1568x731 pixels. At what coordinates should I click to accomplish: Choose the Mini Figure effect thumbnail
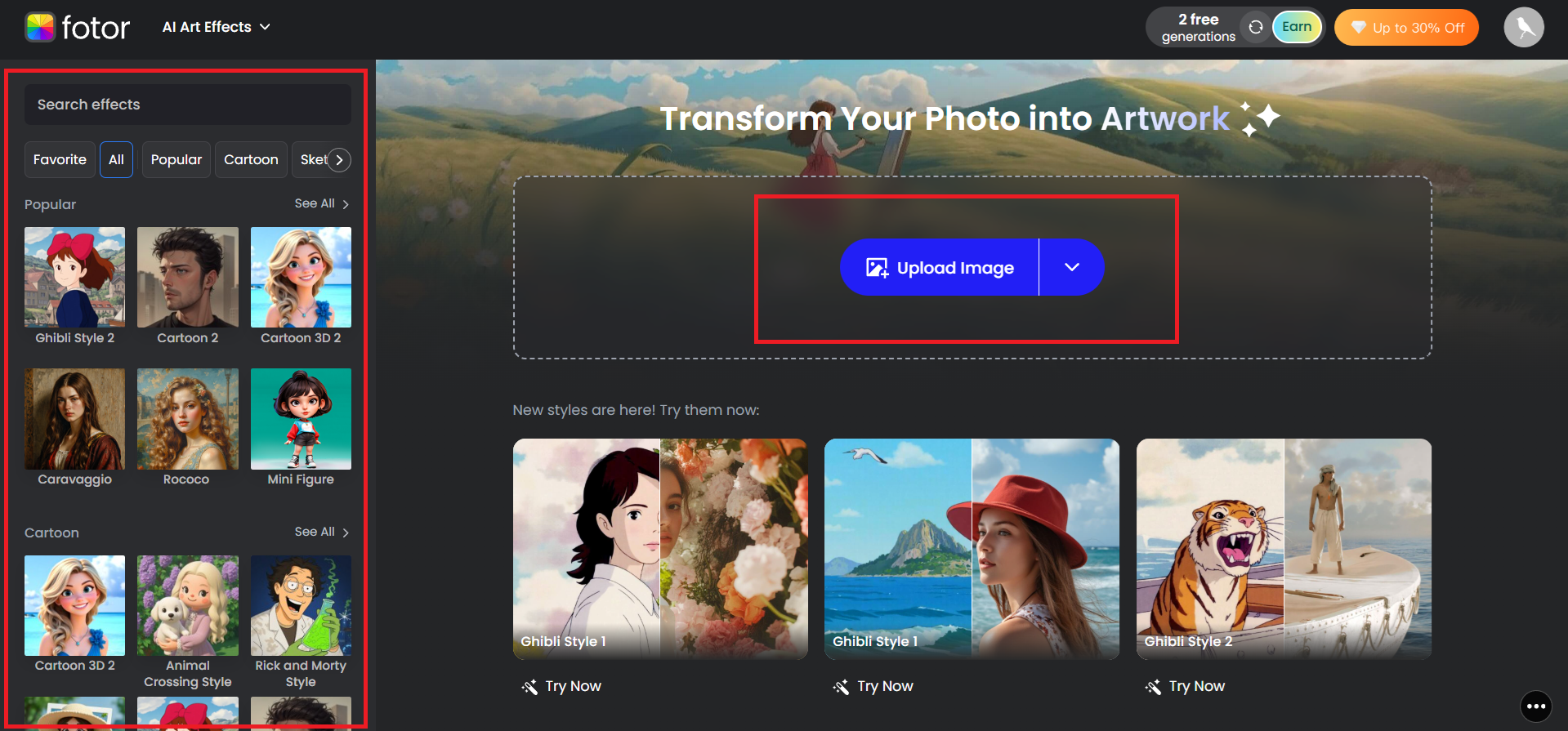[x=301, y=419]
